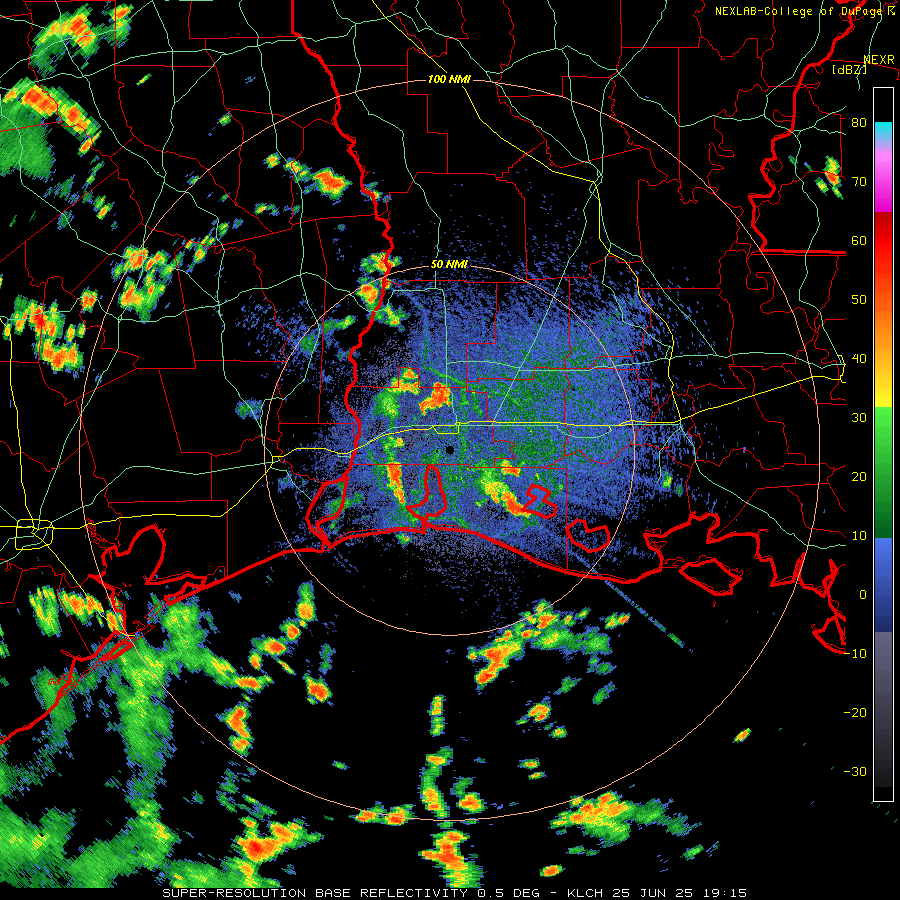Screen dimensions: 900x900
Task: Click the 30 value on dBZ scale
Action: click(859, 417)
